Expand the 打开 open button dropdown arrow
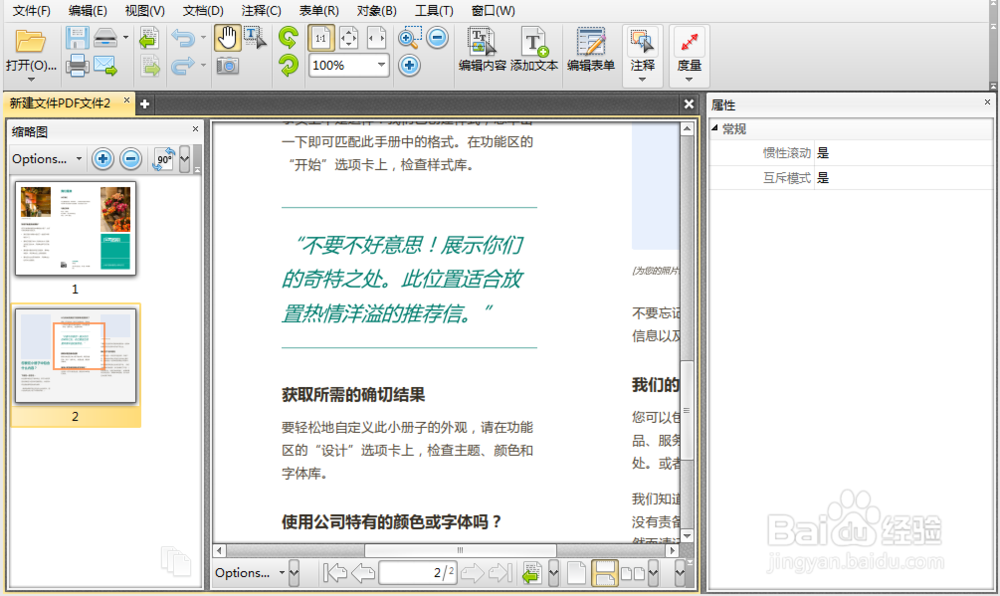 31,80
